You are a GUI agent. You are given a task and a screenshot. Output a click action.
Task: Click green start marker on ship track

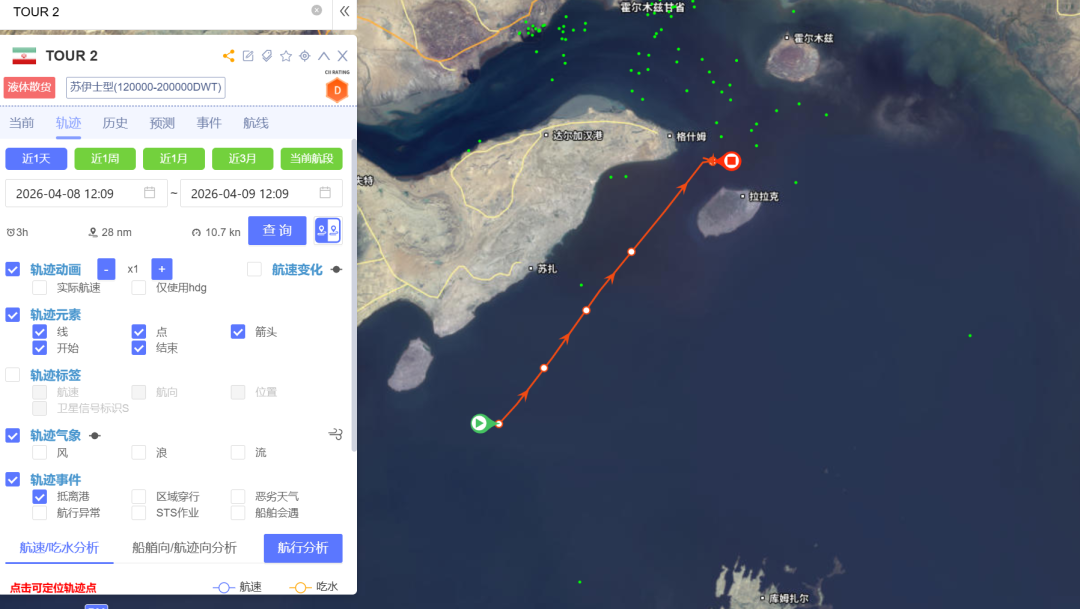pos(479,423)
